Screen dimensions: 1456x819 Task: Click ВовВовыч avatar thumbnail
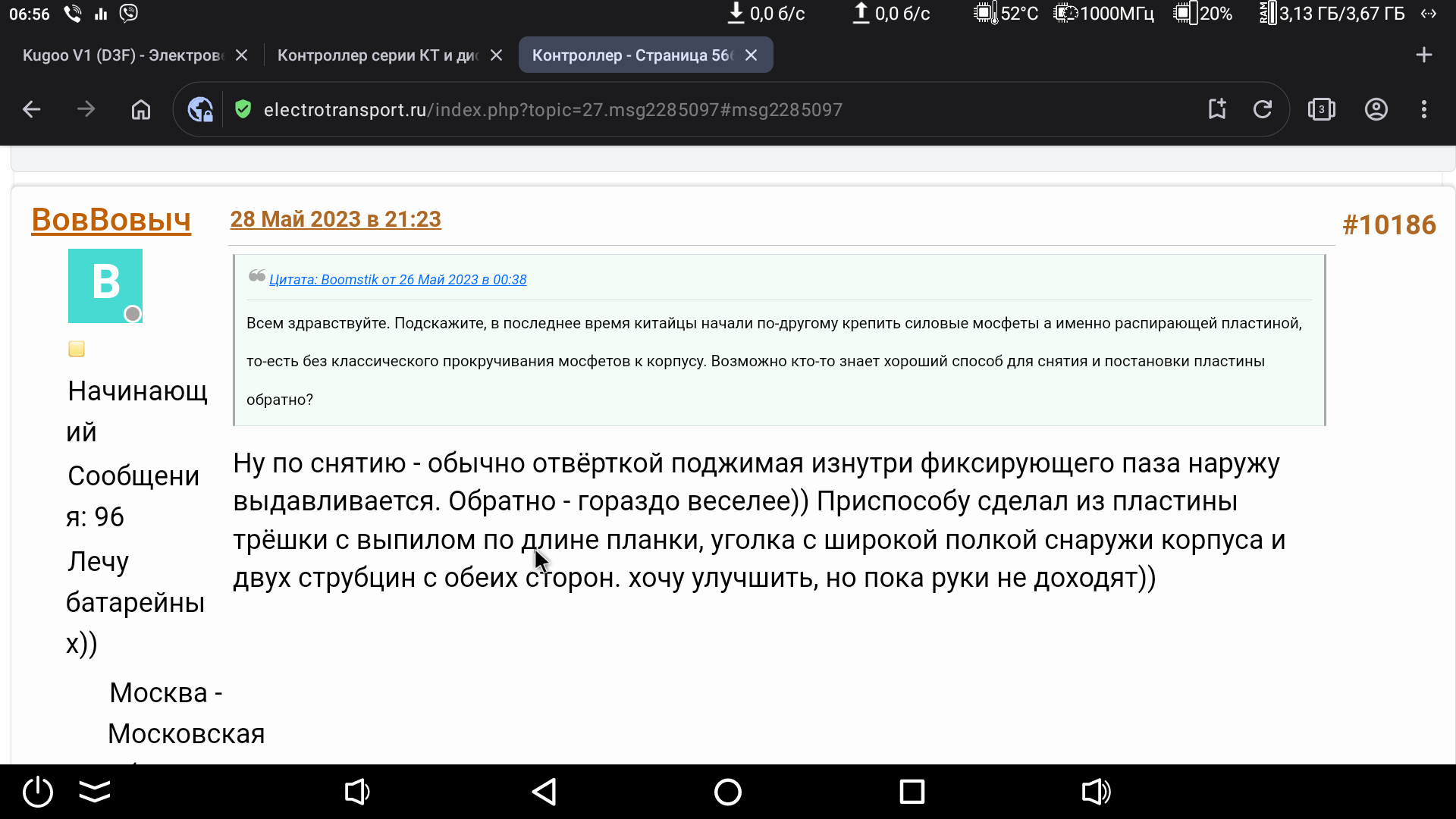click(105, 286)
